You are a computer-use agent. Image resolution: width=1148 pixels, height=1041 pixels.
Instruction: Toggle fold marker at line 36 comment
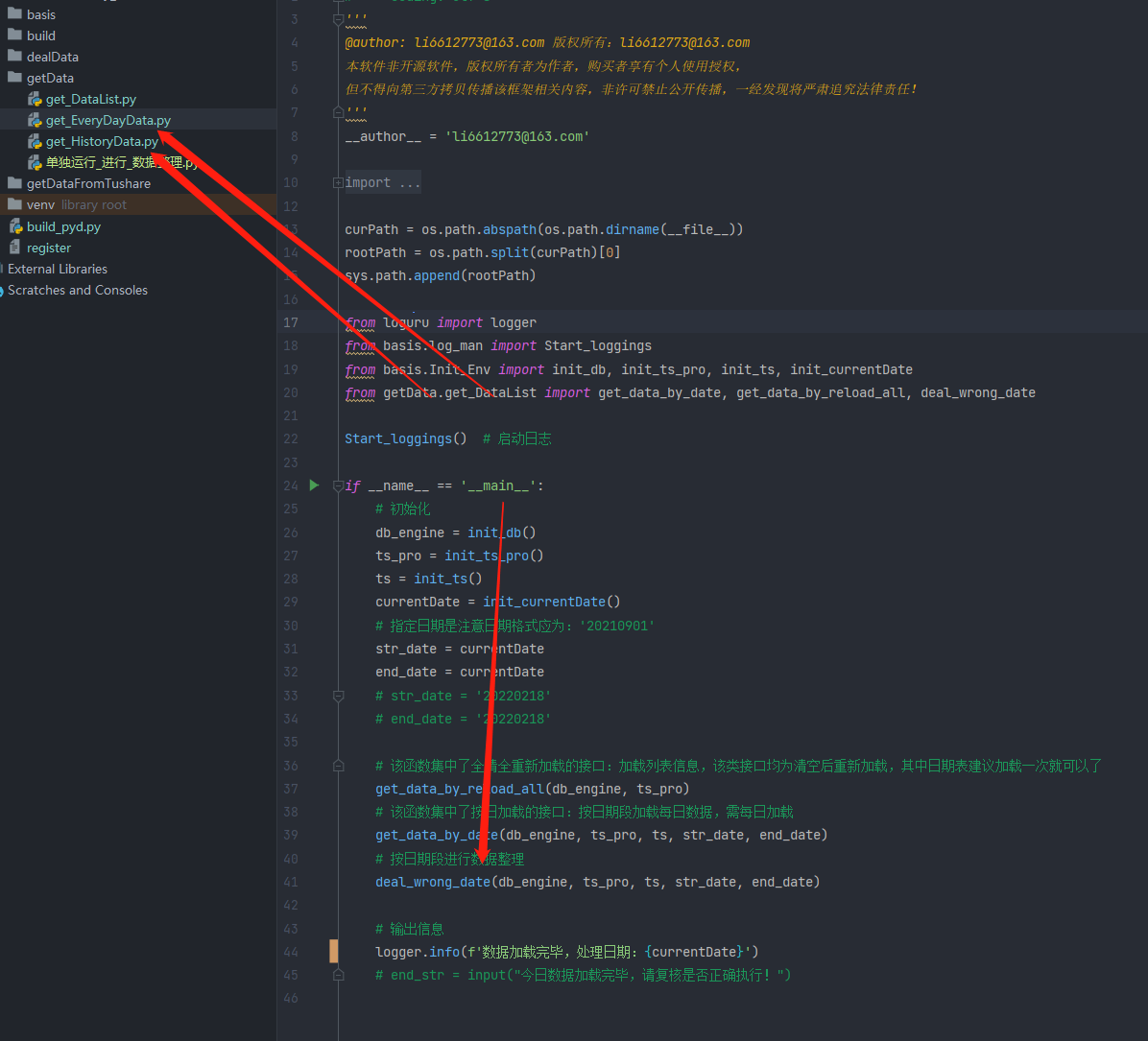[x=338, y=766]
